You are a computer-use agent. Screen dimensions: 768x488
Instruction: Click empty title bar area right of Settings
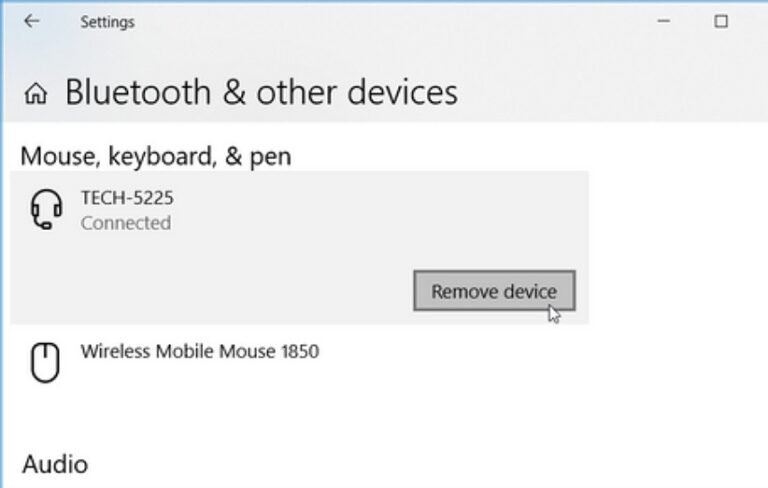pyautogui.click(x=380, y=21)
